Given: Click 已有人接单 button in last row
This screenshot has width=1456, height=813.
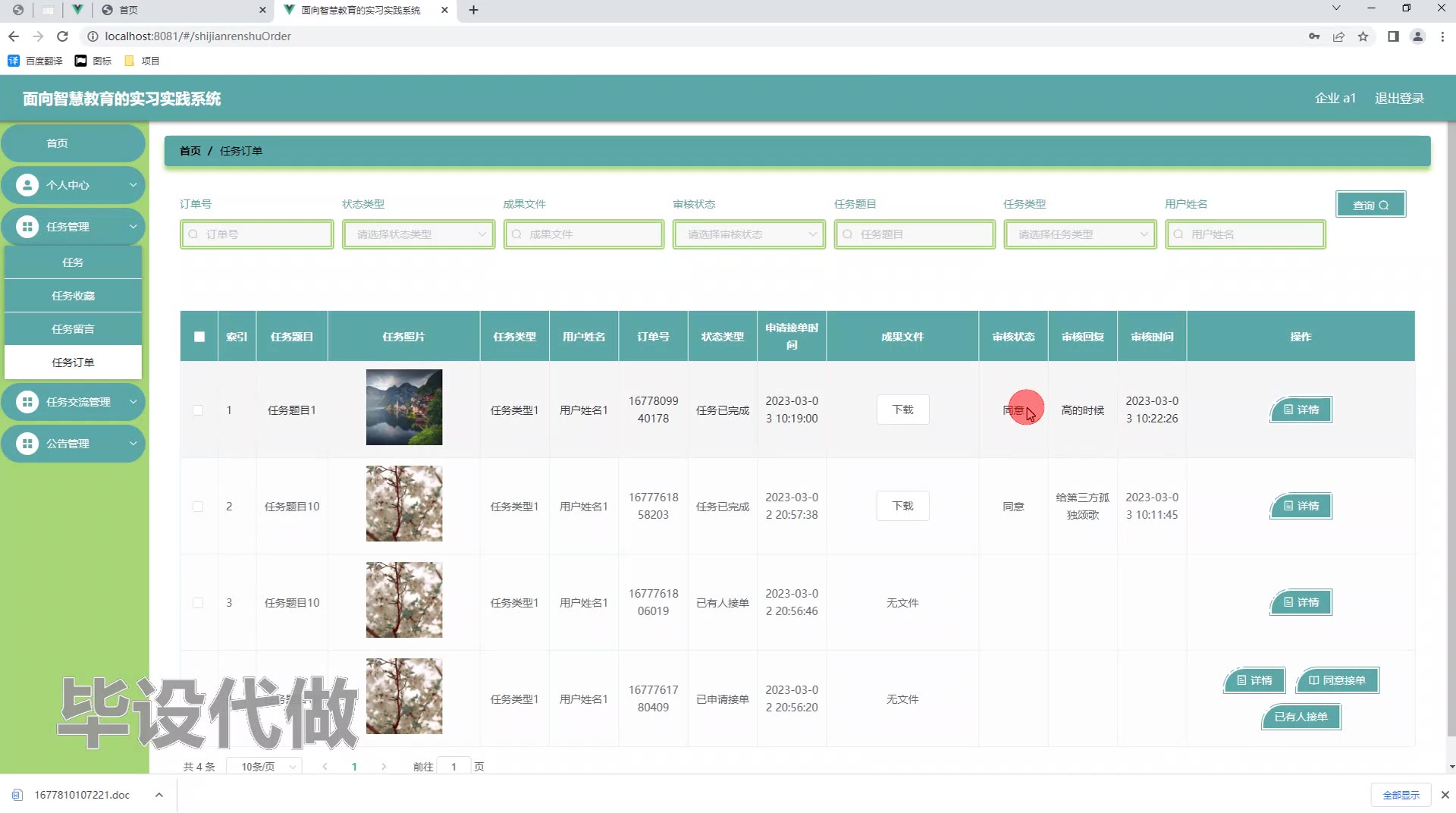Looking at the screenshot, I should pyautogui.click(x=1301, y=717).
